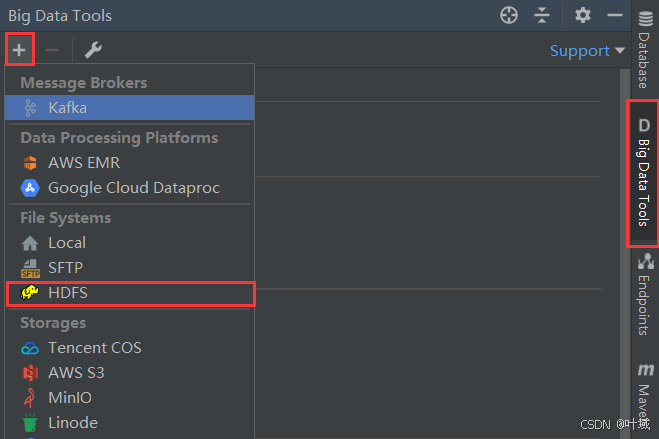Click the minus Remove Connection icon
Image resolution: width=659 pixels, height=439 pixels.
(x=52, y=50)
